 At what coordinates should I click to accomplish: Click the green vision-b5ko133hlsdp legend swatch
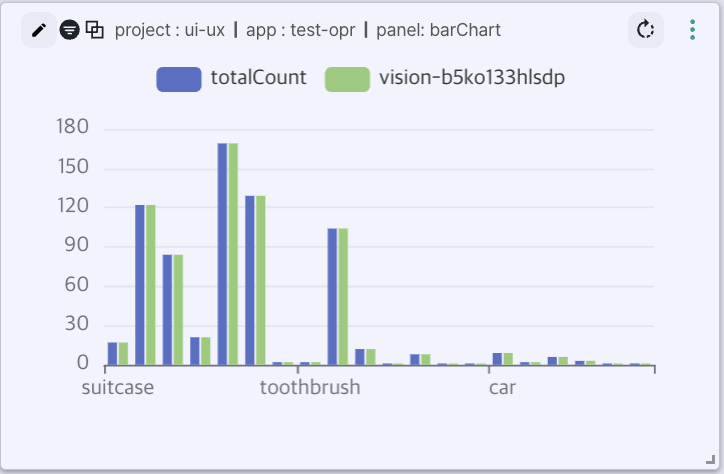tap(347, 79)
